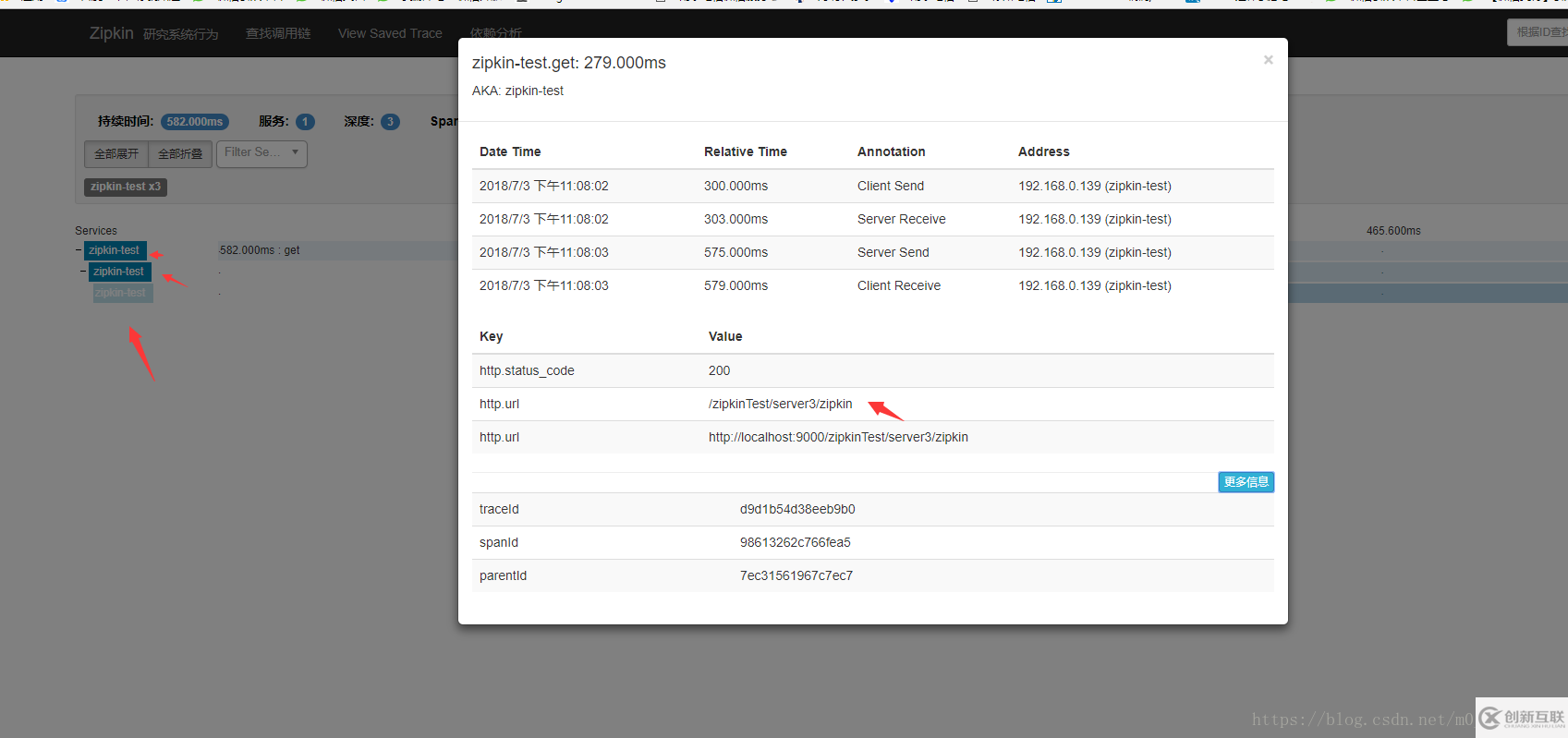The width and height of the screenshot is (1568, 738).
Task: Click the 579.000ms relative time
Action: pos(735,285)
